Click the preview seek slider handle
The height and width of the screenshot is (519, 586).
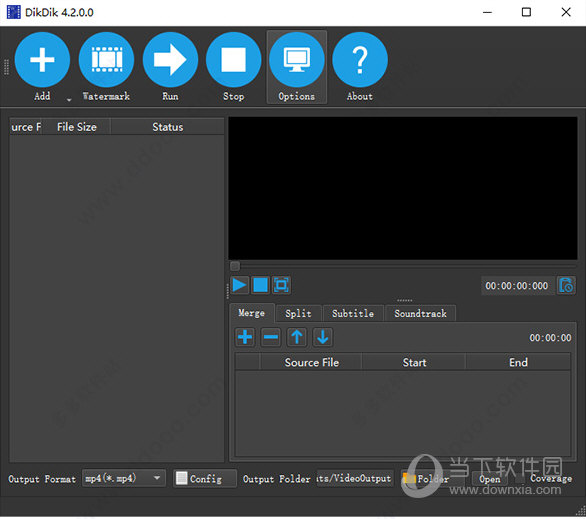[235, 266]
